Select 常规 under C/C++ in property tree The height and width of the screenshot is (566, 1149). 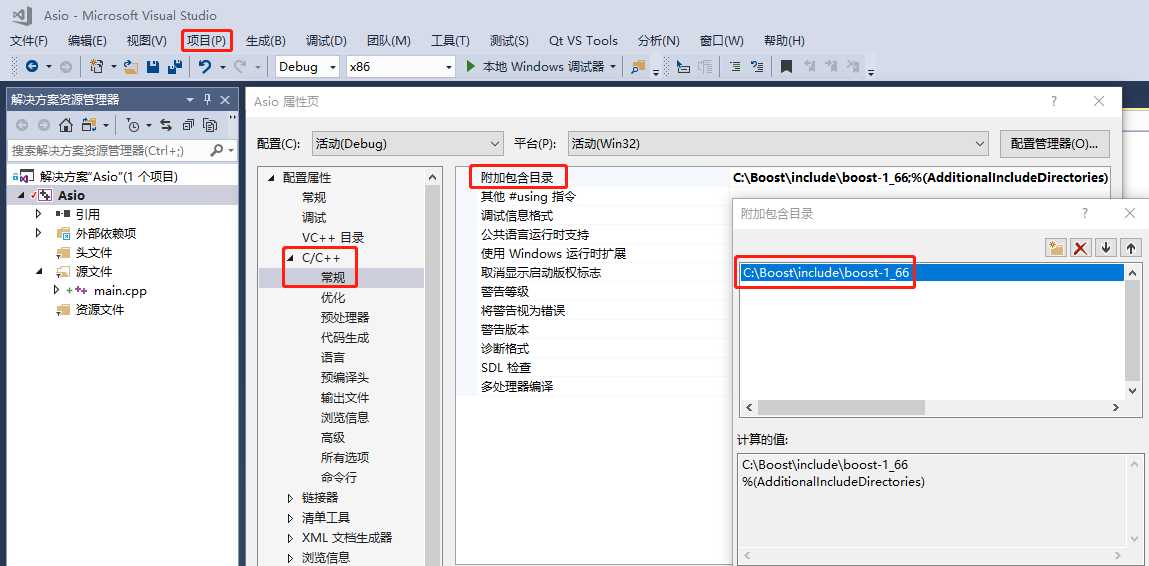[333, 278]
